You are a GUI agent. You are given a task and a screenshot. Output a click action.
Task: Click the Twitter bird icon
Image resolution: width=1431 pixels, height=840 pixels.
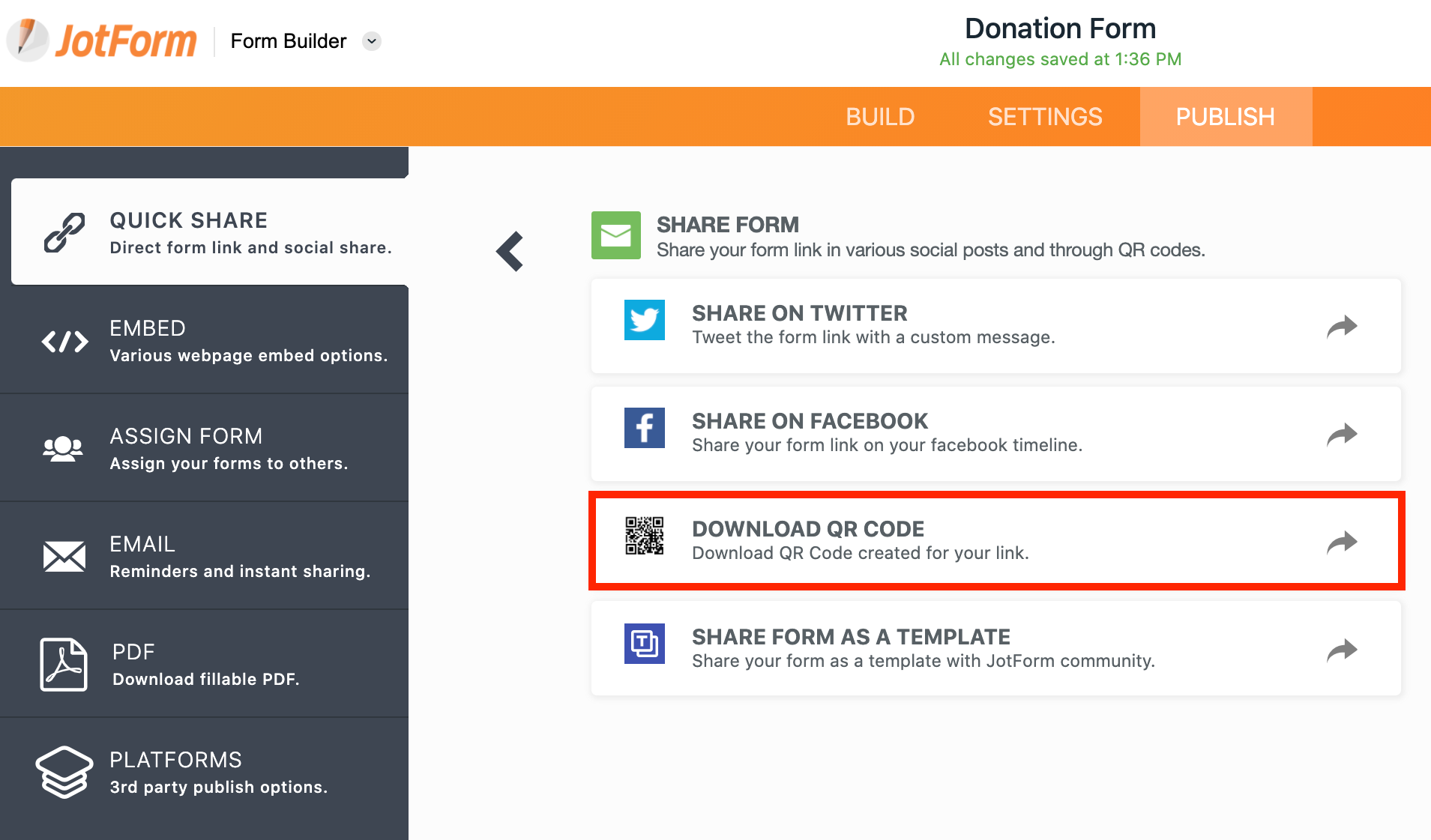pos(645,320)
